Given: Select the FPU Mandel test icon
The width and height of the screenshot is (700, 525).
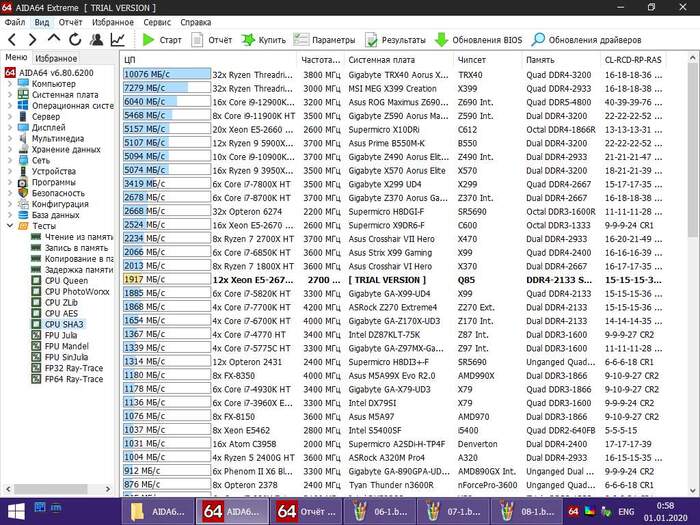Looking at the screenshot, I should (36, 346).
